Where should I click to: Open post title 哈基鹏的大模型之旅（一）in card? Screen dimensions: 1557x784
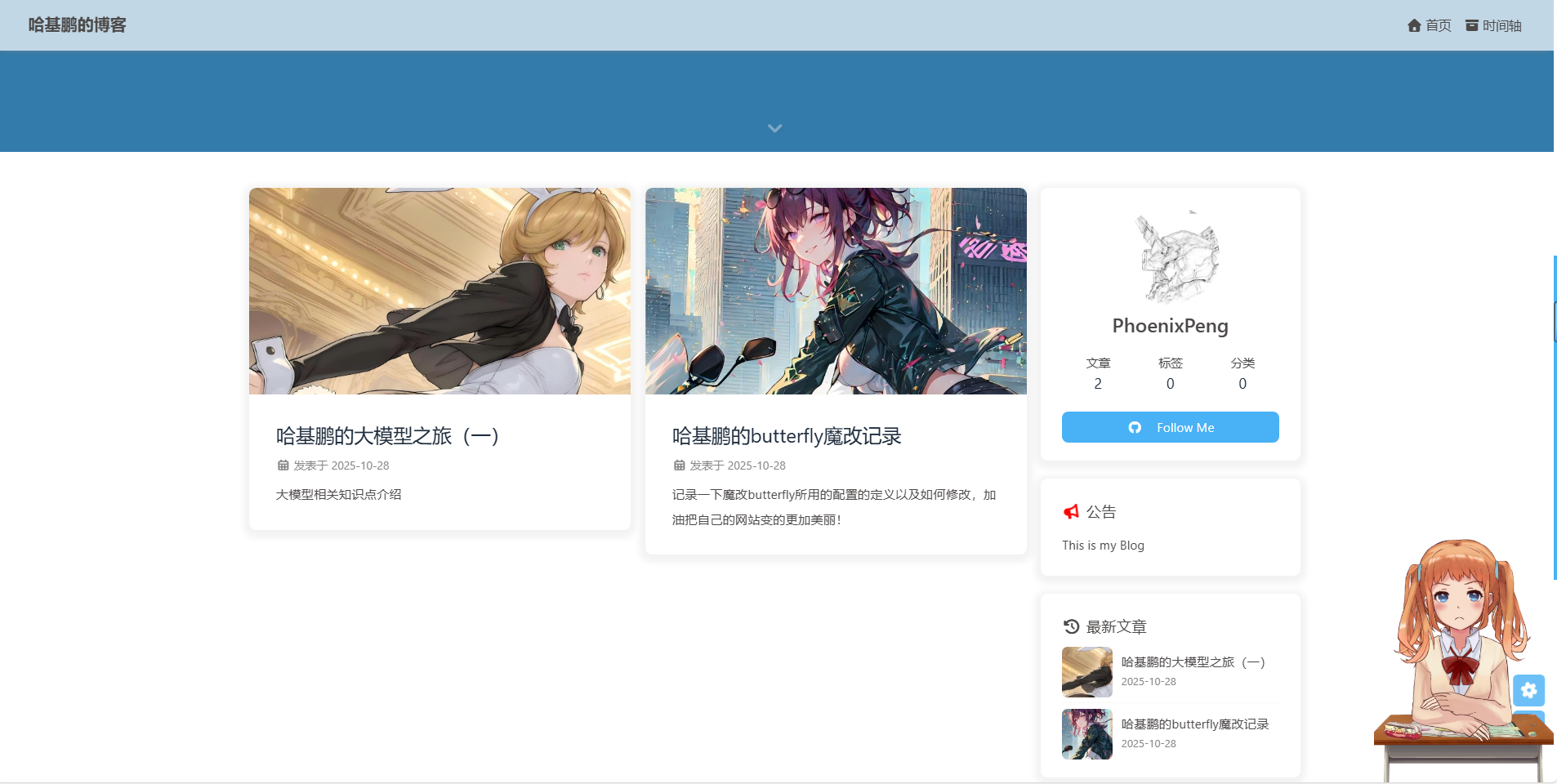click(x=388, y=436)
